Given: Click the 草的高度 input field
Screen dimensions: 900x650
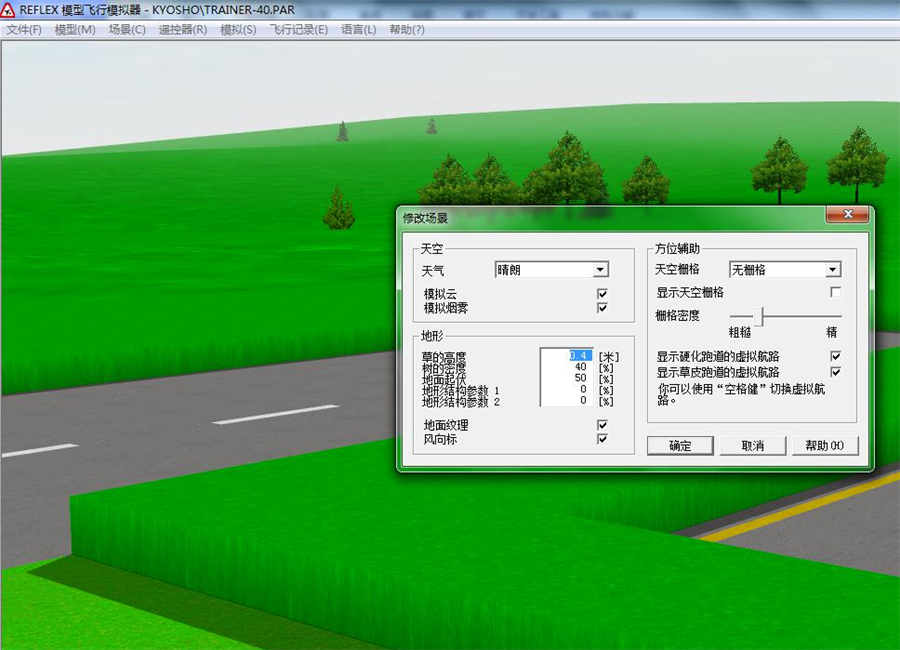Looking at the screenshot, I should point(567,356).
